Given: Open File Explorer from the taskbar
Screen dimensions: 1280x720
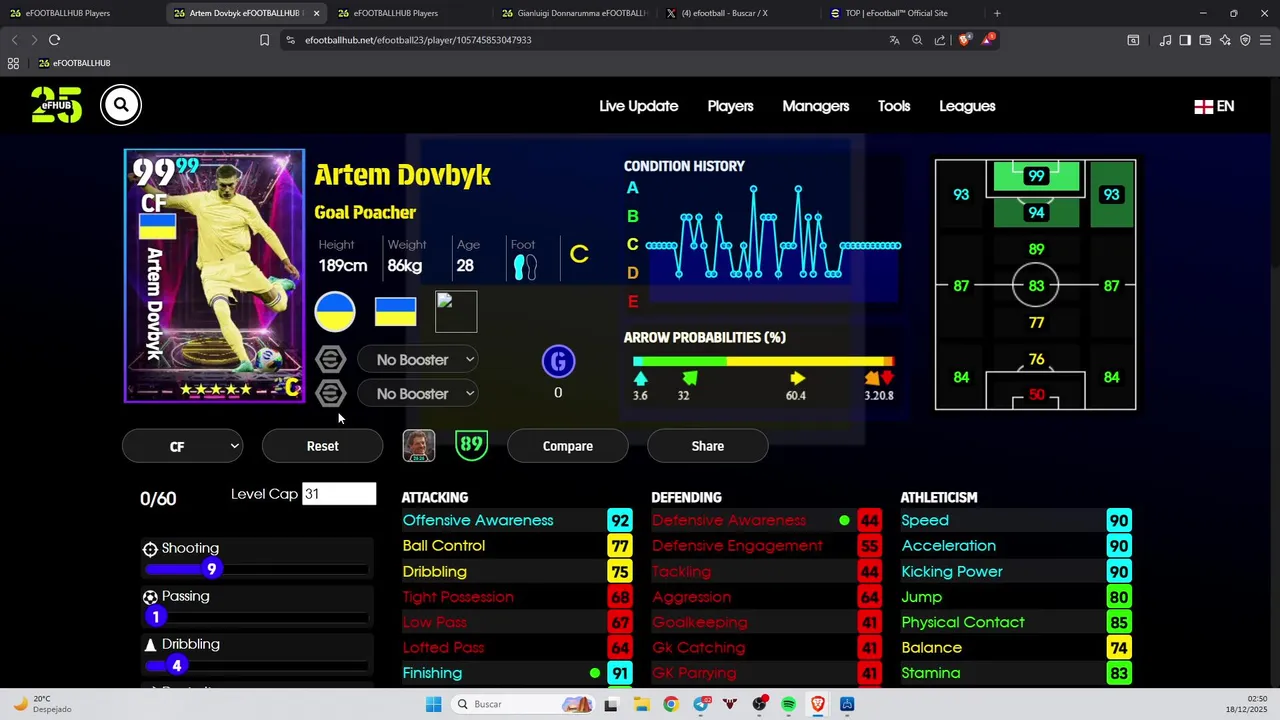Looking at the screenshot, I should click(x=641, y=704).
